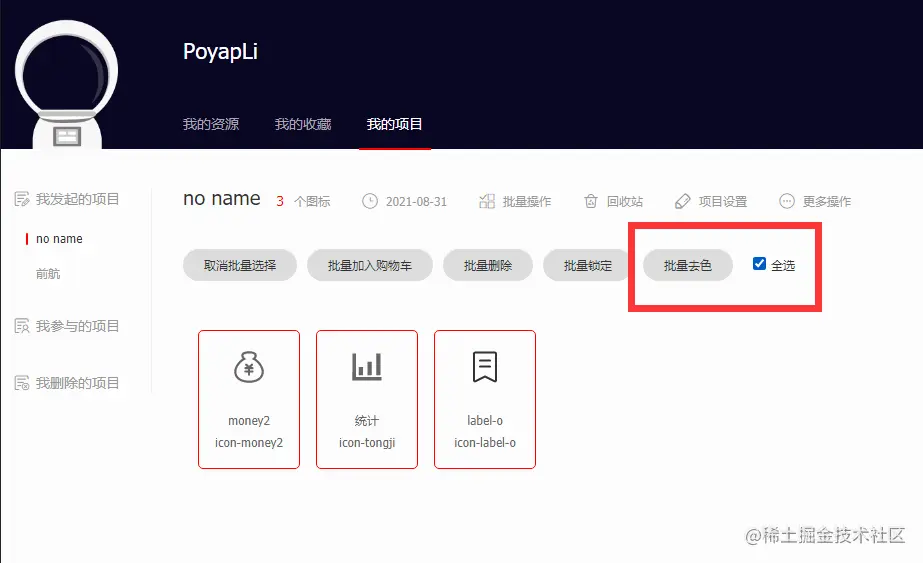Click the 2021-08-31 date text
Screen dimensions: 923x563
coord(416,201)
